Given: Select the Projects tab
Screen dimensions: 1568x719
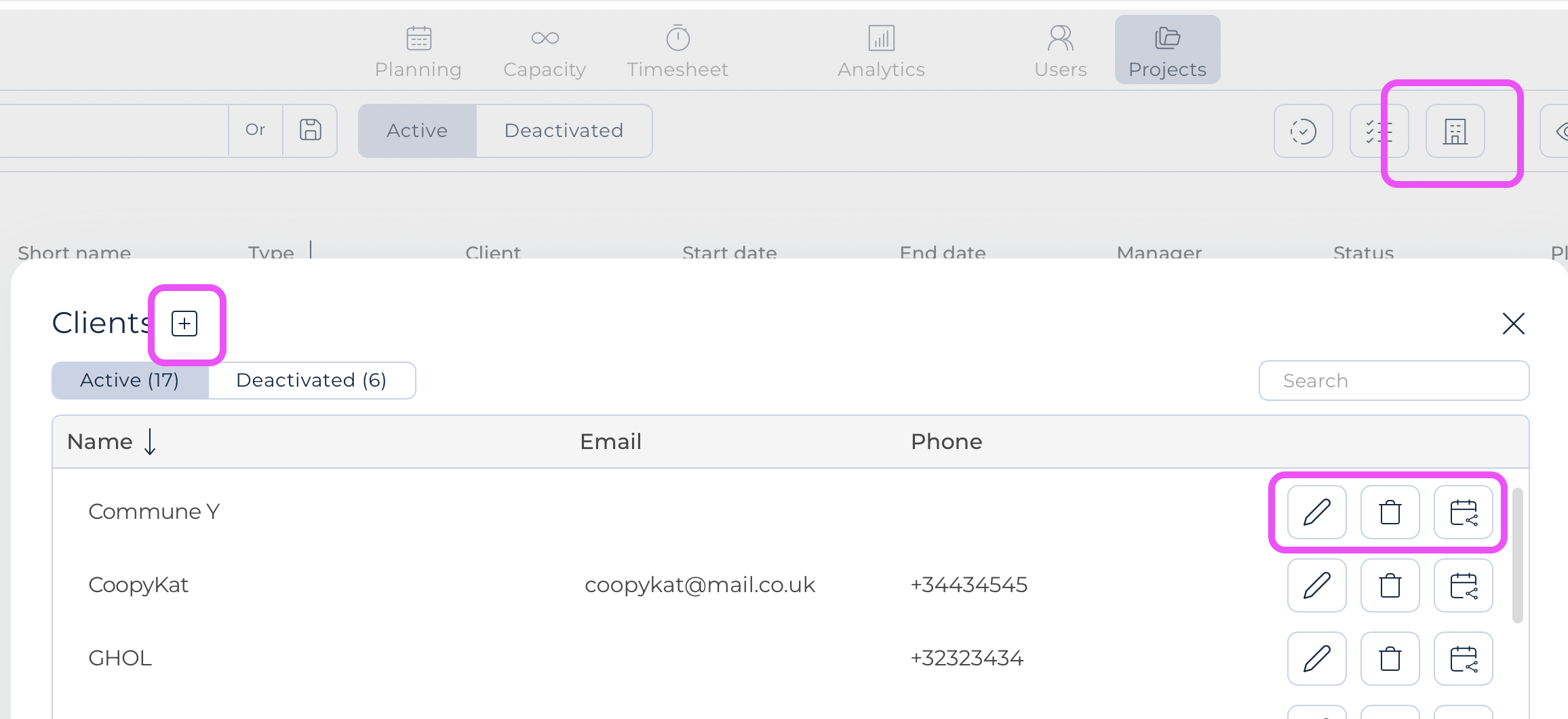Looking at the screenshot, I should 1167,50.
